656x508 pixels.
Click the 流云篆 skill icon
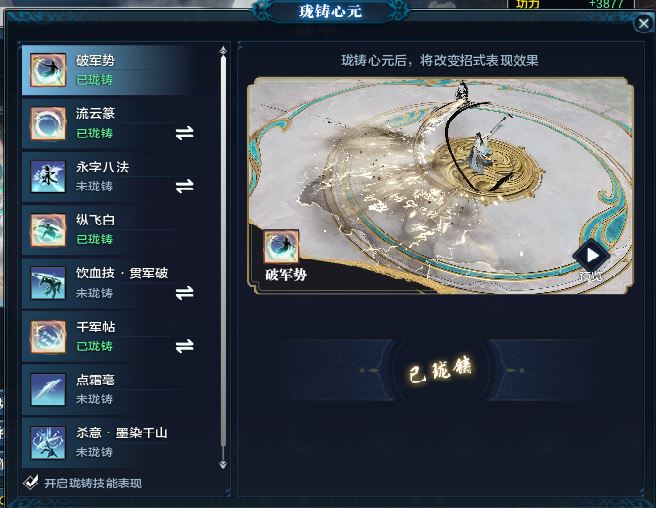[48, 123]
